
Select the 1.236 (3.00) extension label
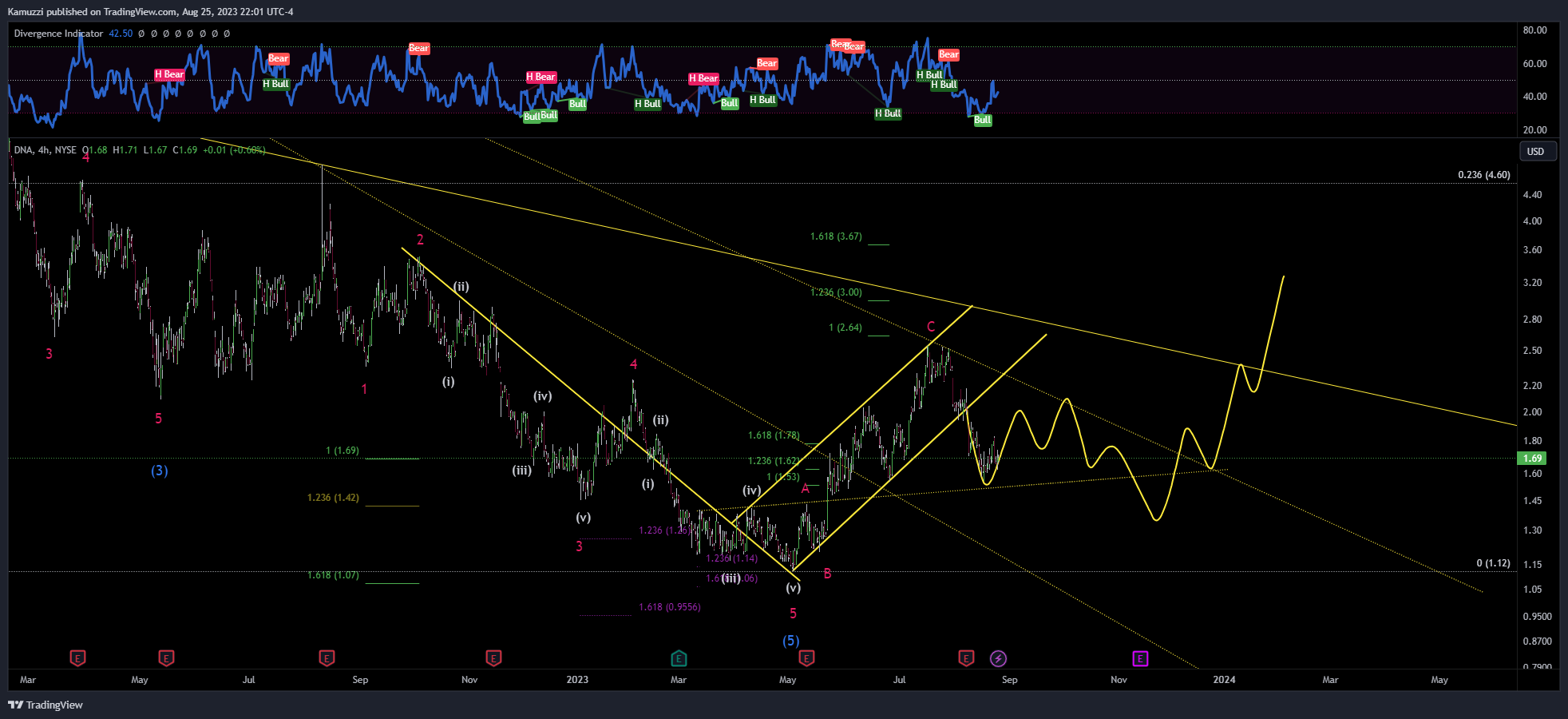(836, 292)
